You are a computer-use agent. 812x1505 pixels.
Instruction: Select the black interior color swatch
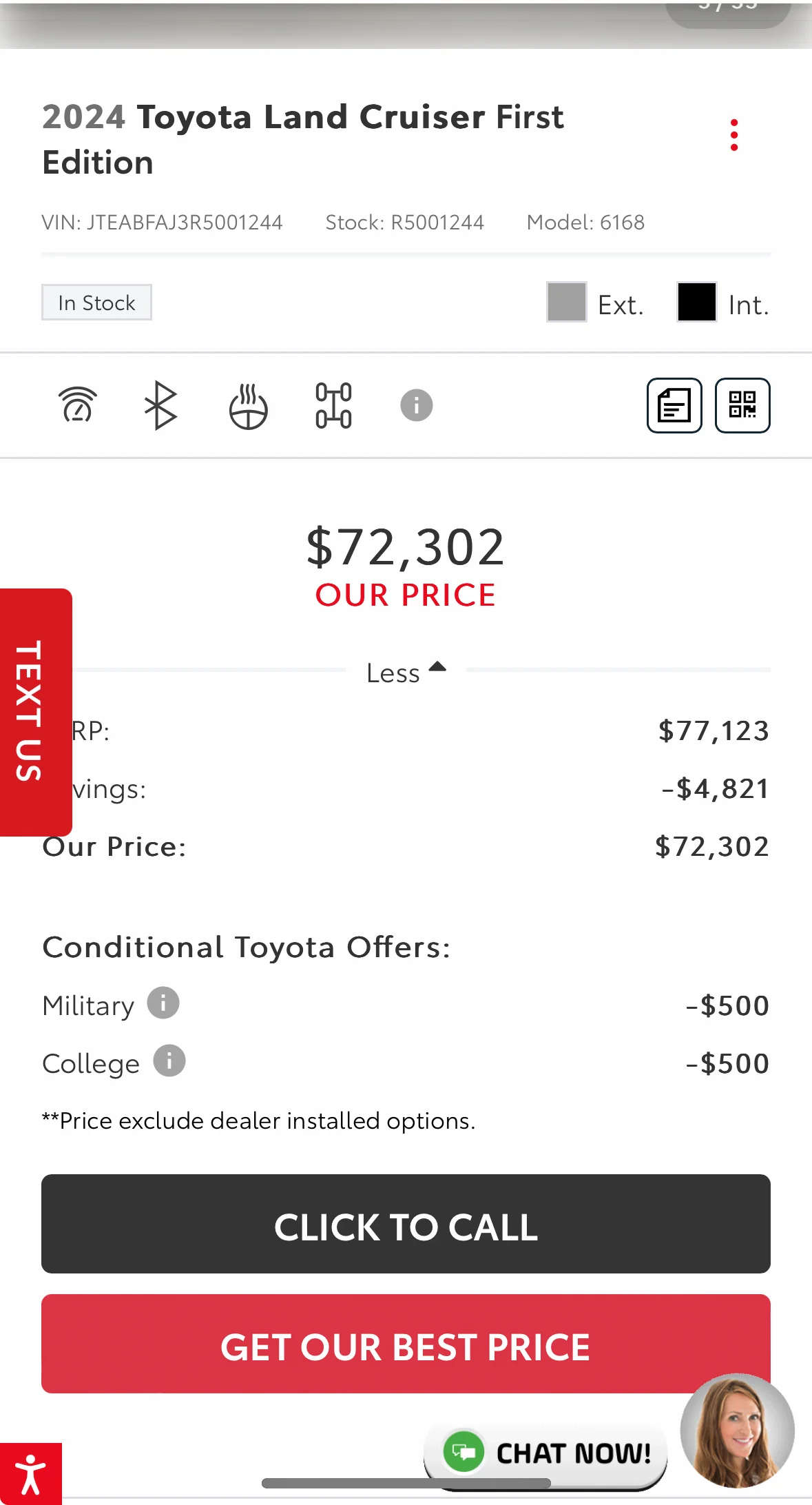click(697, 302)
